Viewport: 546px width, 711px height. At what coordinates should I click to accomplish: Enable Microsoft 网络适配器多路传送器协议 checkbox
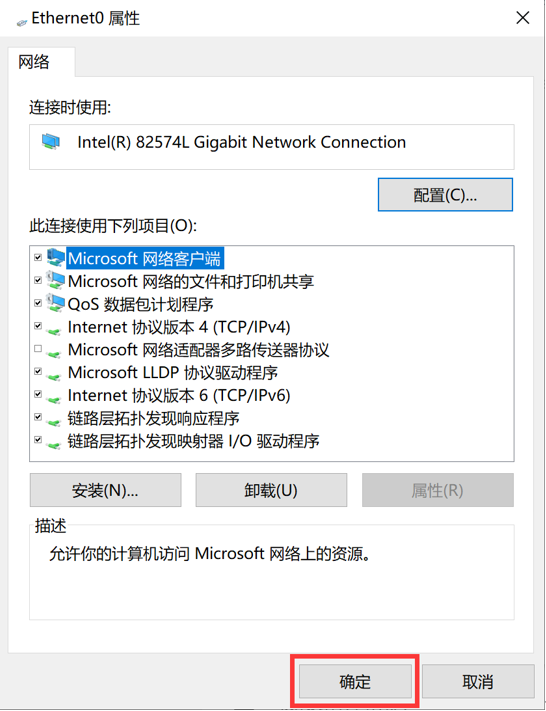click(38, 348)
